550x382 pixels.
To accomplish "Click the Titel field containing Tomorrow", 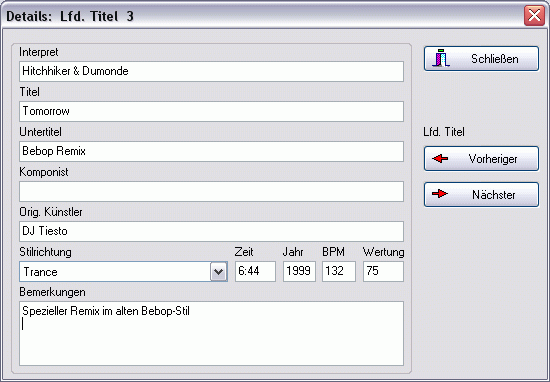I will [x=212, y=112].
